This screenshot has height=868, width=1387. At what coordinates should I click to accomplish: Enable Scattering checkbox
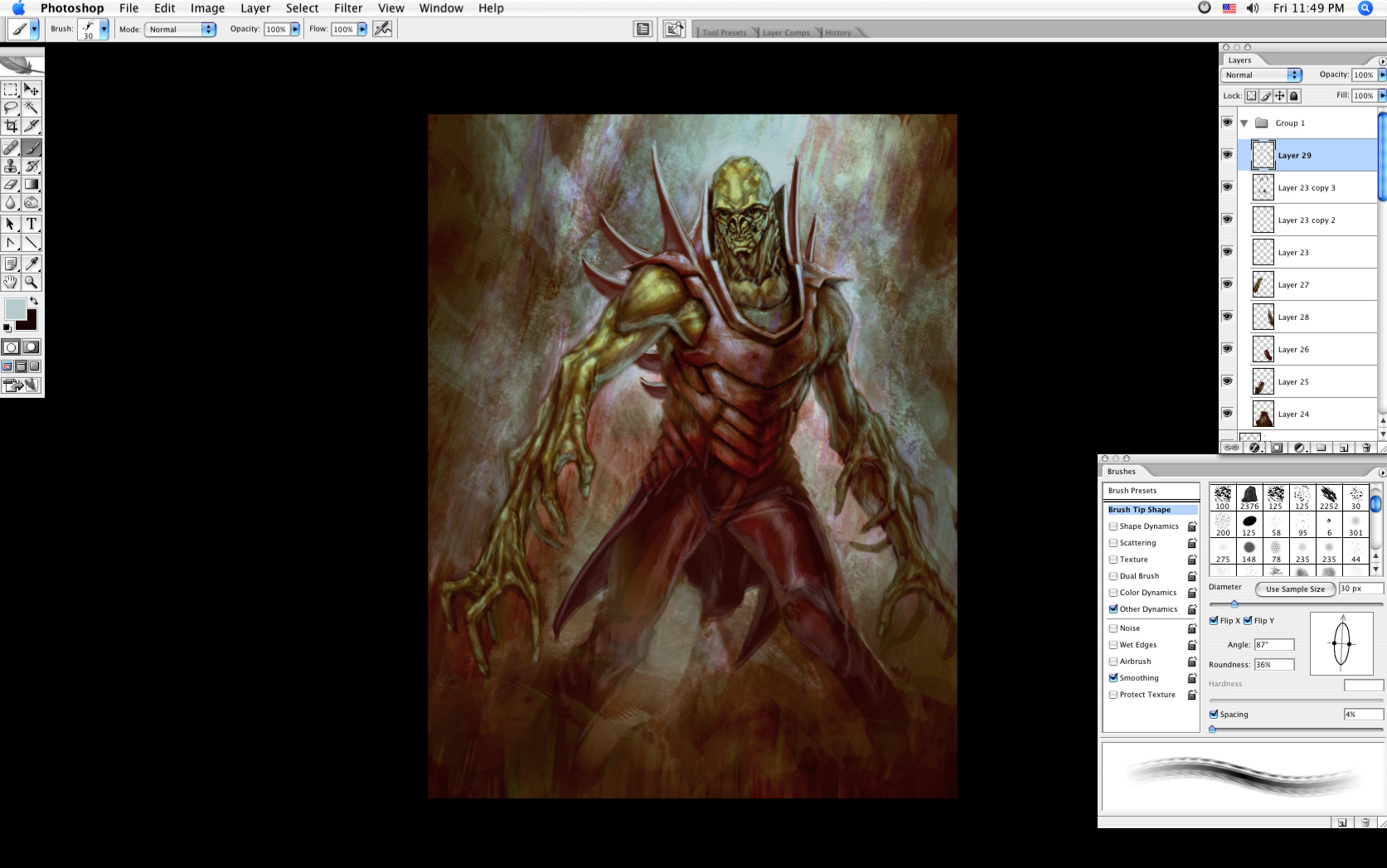coord(1113,543)
